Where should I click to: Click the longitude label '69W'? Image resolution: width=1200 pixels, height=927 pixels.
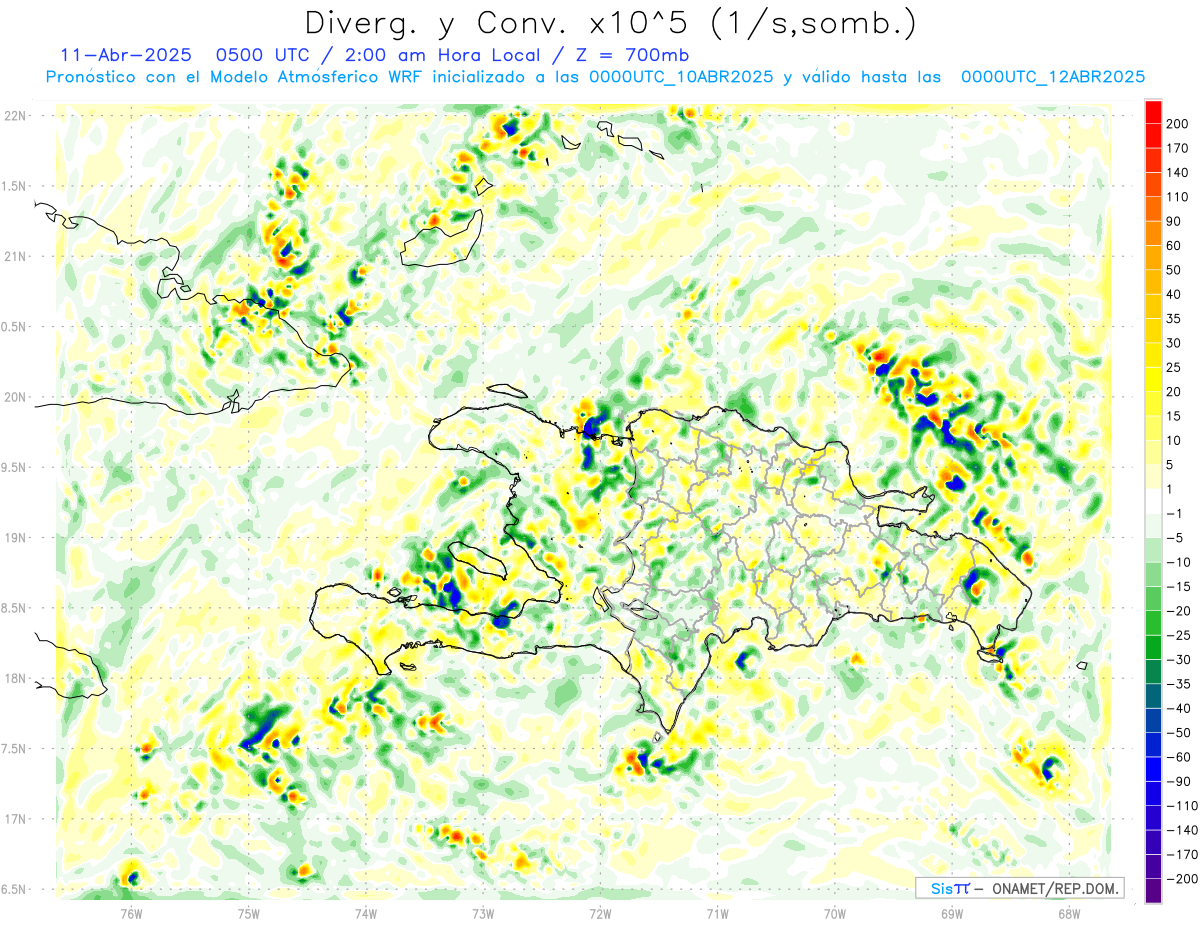click(952, 913)
